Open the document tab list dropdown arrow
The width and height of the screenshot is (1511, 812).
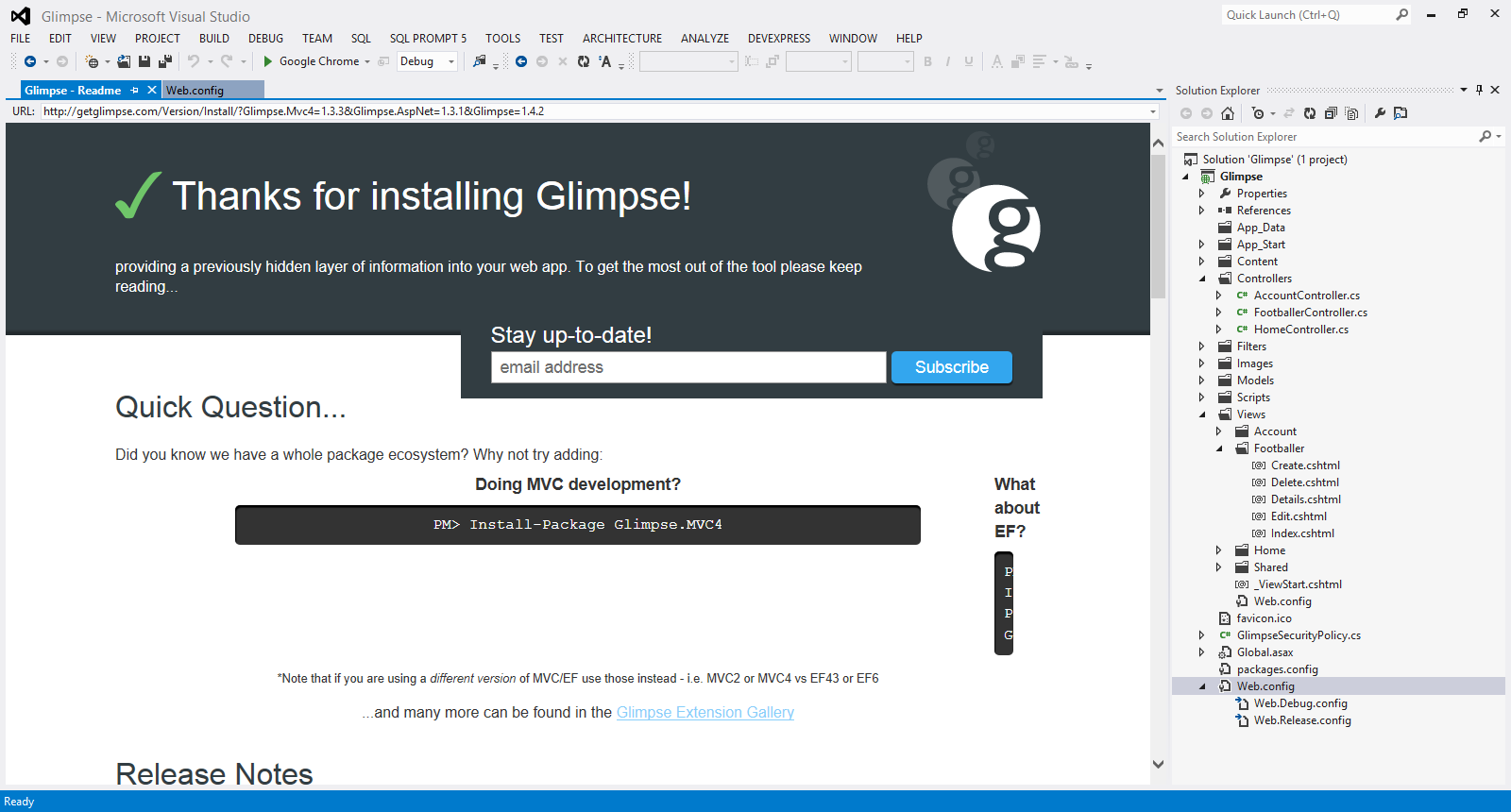tap(1160, 91)
